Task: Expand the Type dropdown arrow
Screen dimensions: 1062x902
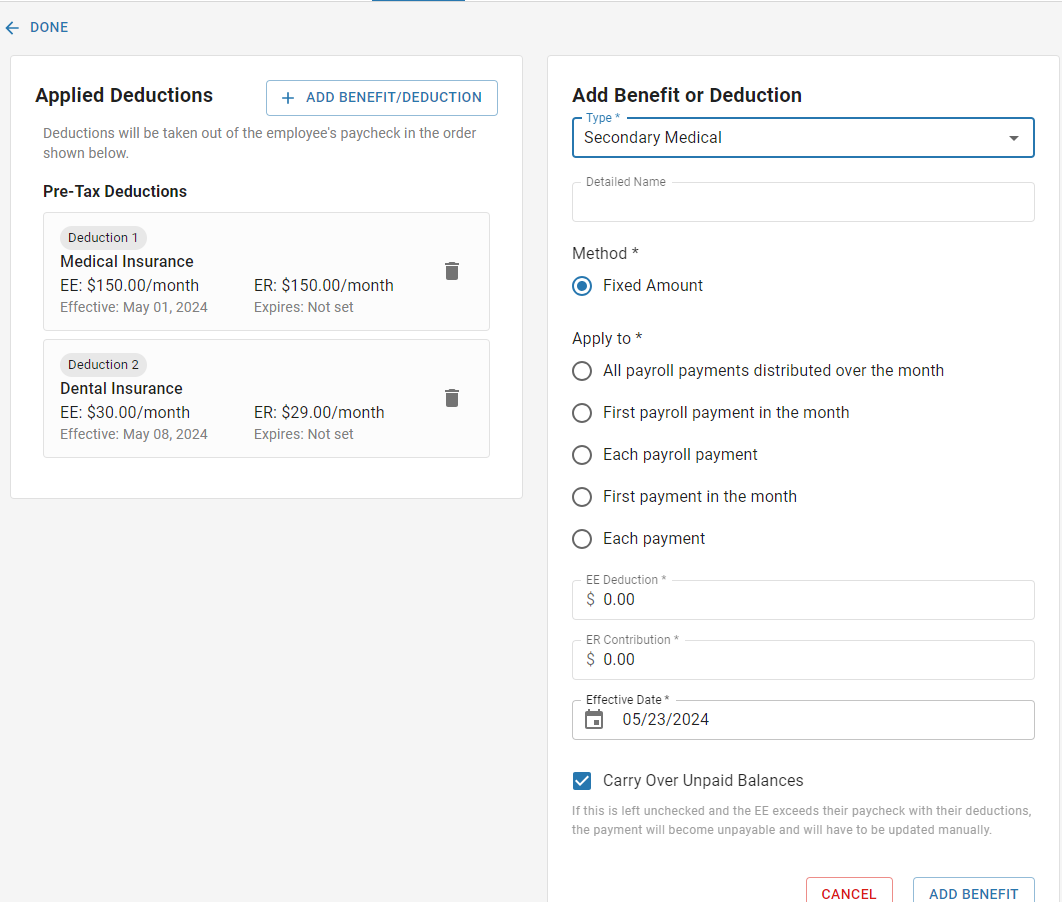Action: [1014, 138]
